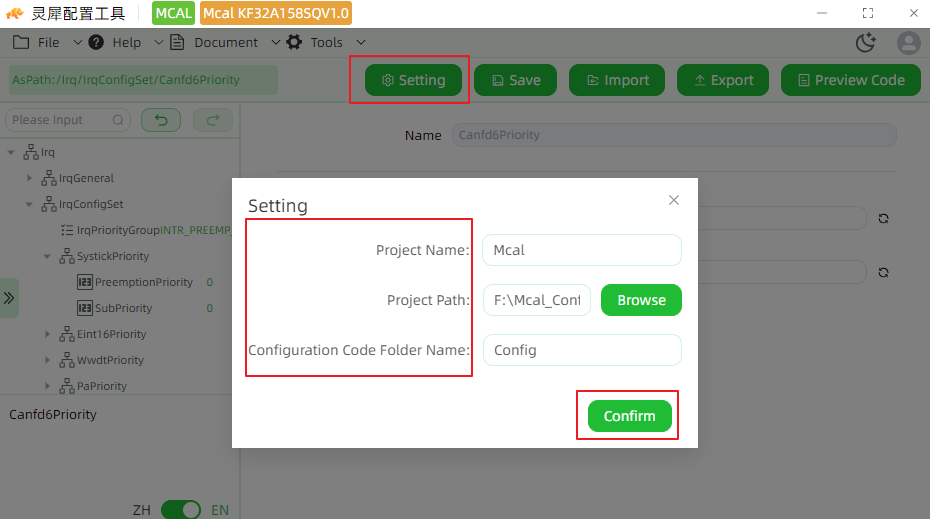This screenshot has width=930, height=519.
Task: Switch the ZH/EN language toggle
Action: tap(181, 510)
